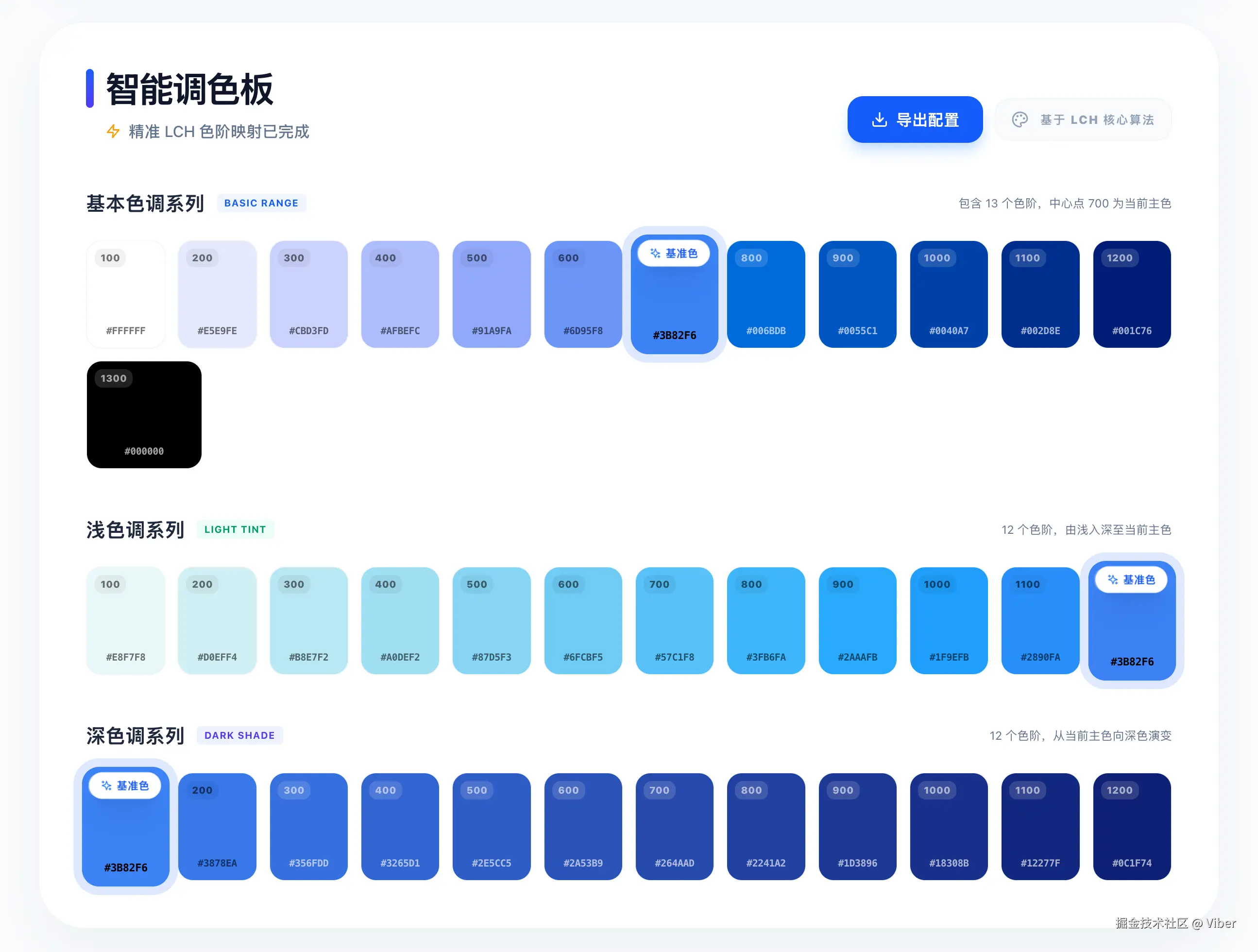Select the light tint swatch #1F9EFB
Viewport: 1258px width, 952px height.
pos(949,620)
